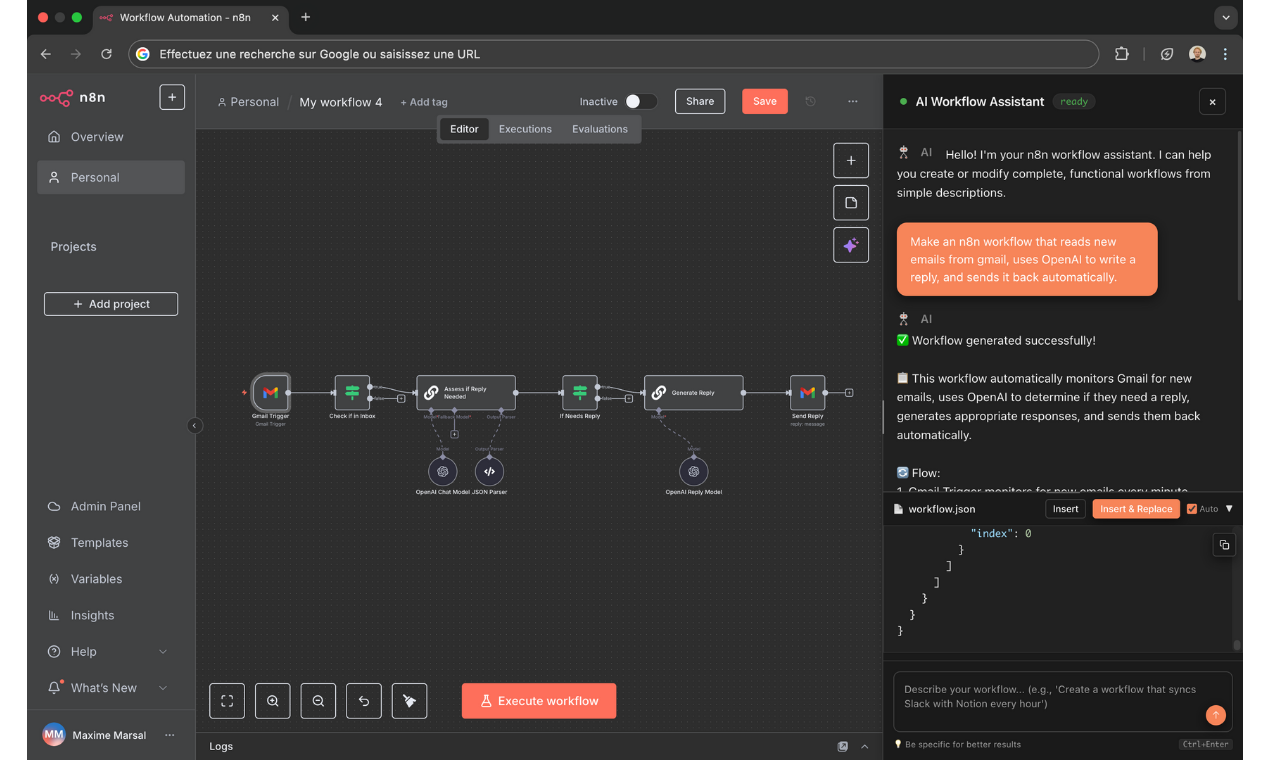This screenshot has width=1270, height=760.
Task: Expand the What's New menu
Action: (x=163, y=688)
